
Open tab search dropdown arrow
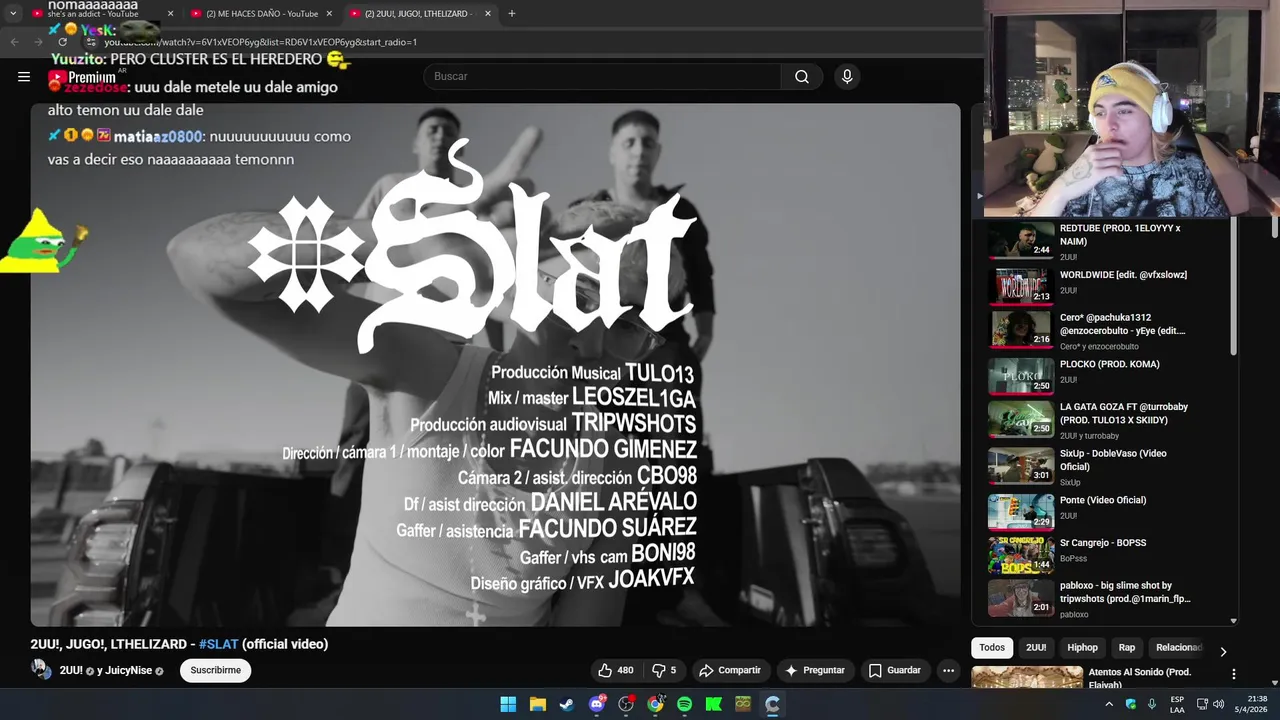(x=13, y=14)
